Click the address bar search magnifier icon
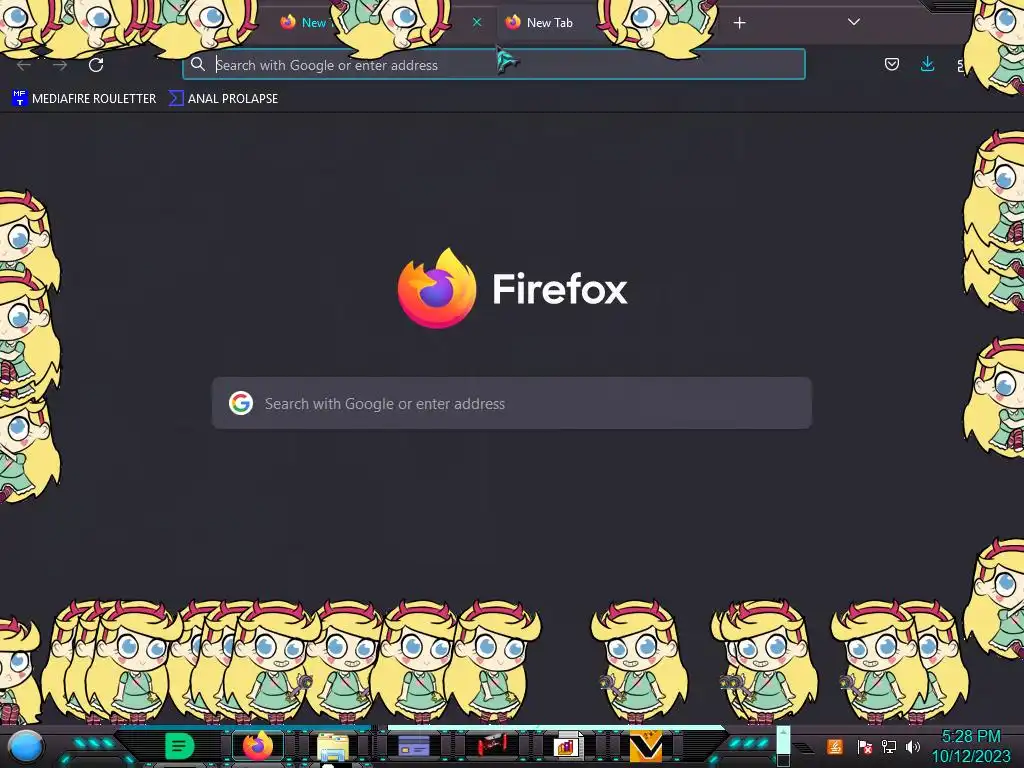This screenshot has width=1024, height=768. [x=198, y=64]
